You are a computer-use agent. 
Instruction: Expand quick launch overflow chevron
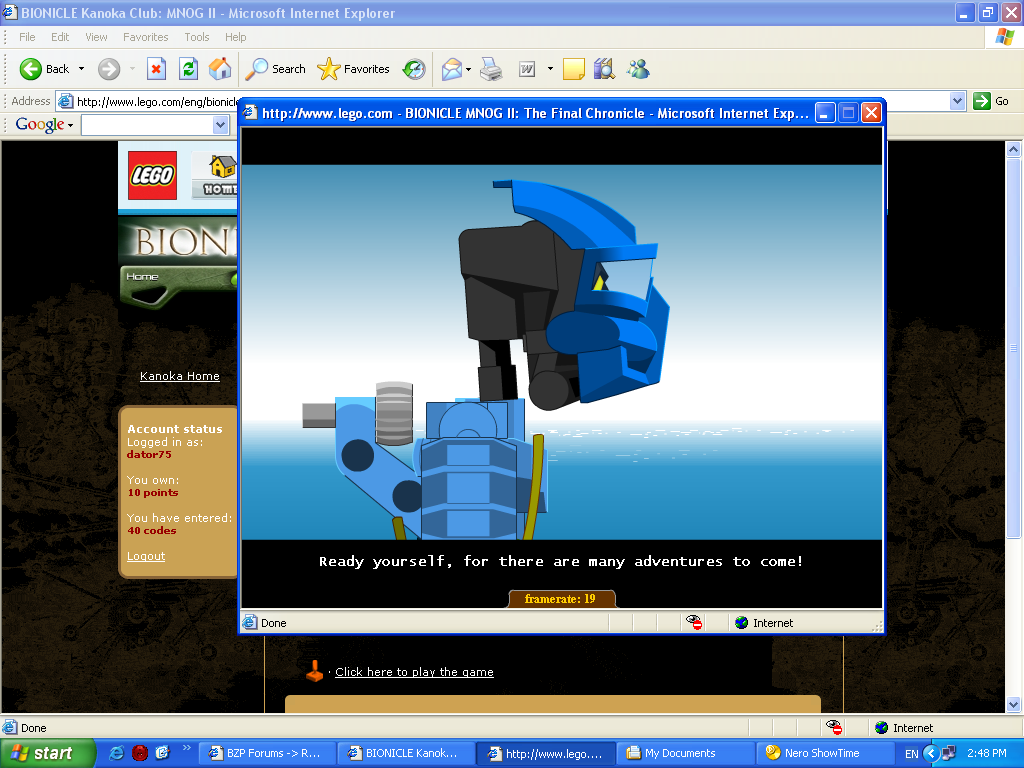point(186,748)
